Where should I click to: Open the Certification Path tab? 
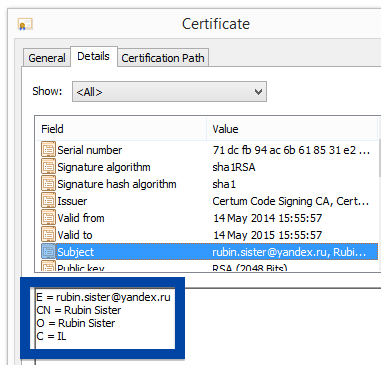click(163, 58)
